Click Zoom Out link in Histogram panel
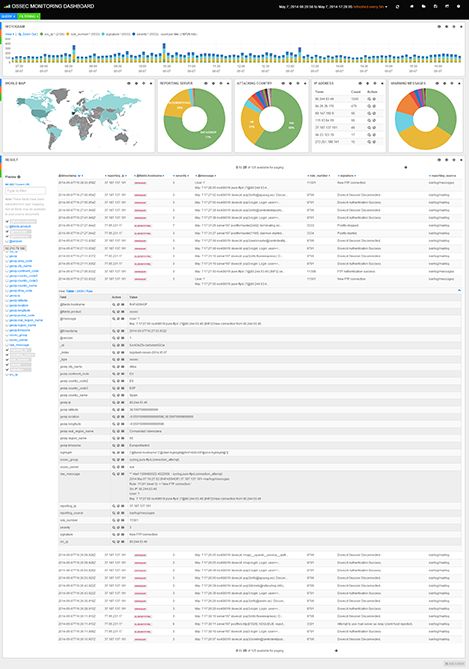 [x=28, y=34]
